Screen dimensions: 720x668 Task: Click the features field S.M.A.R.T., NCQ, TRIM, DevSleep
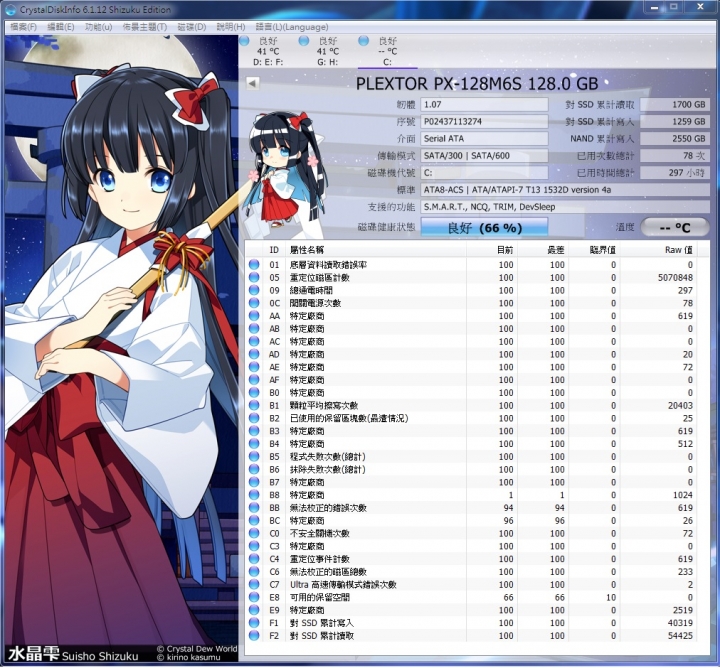click(565, 207)
